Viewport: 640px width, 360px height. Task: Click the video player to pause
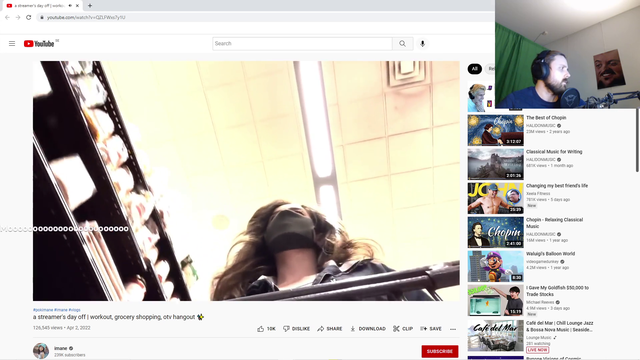pyautogui.click(x=246, y=181)
